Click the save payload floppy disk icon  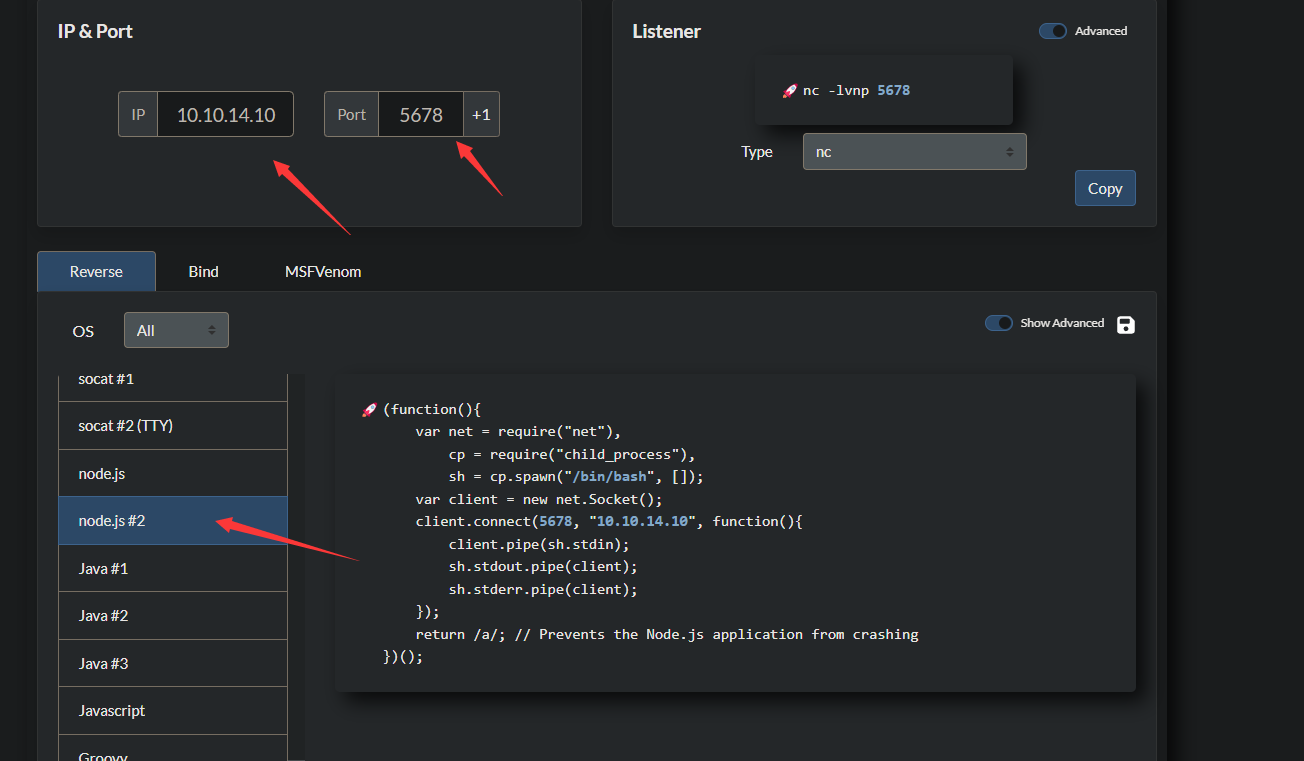point(1125,324)
